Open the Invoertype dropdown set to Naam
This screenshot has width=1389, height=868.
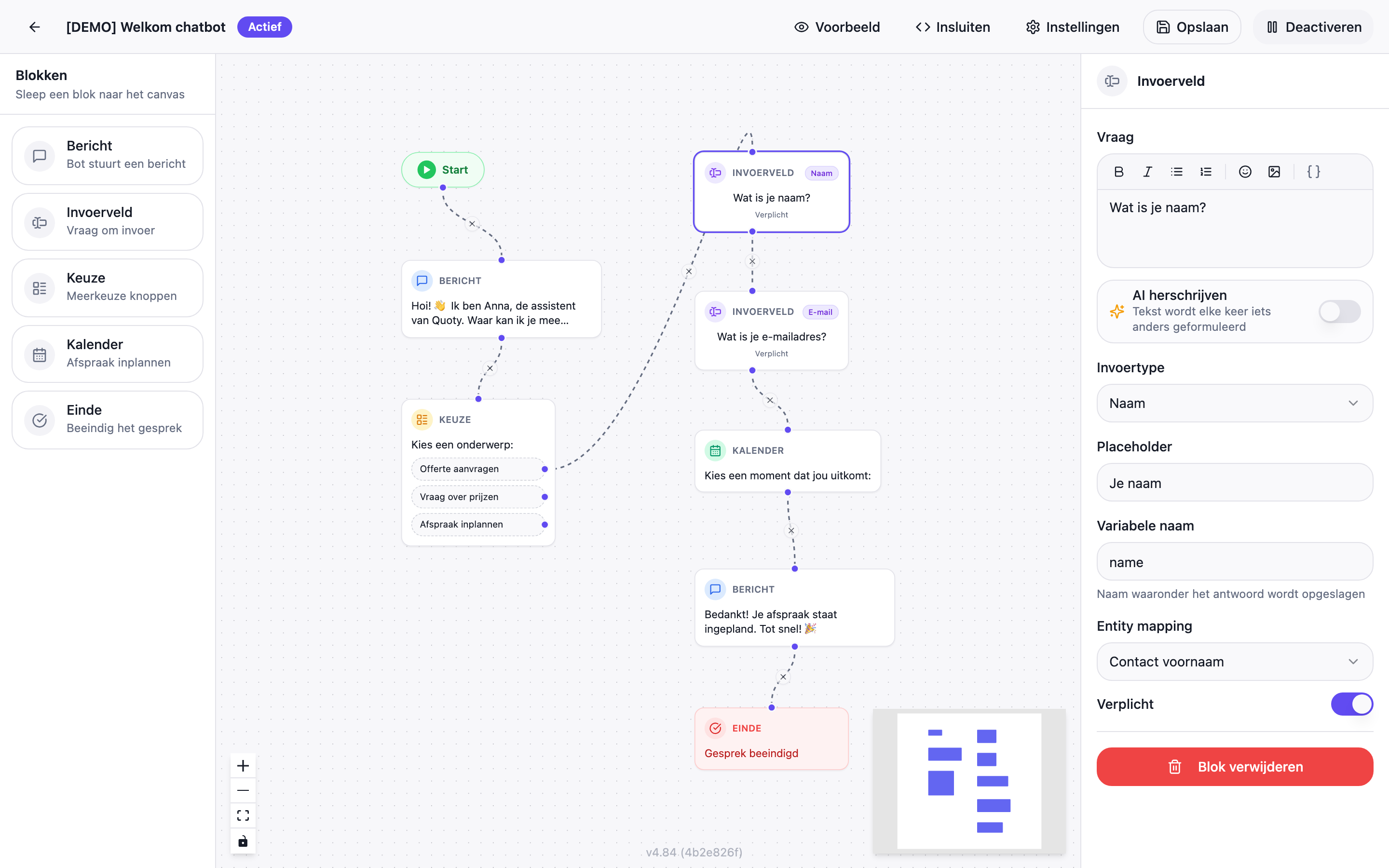point(1233,403)
